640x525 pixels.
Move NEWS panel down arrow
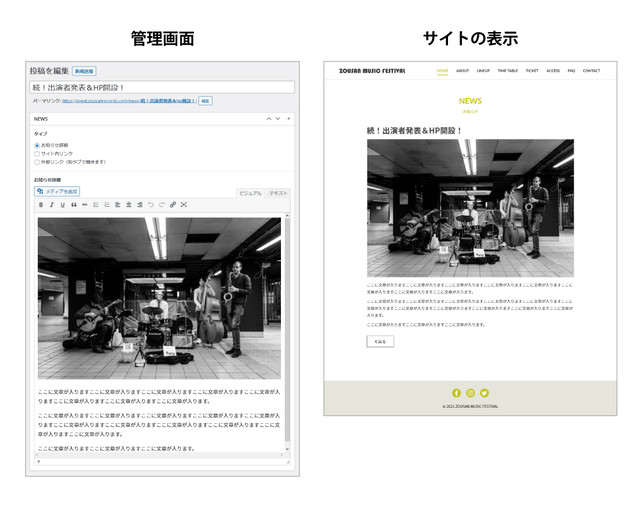[x=278, y=119]
